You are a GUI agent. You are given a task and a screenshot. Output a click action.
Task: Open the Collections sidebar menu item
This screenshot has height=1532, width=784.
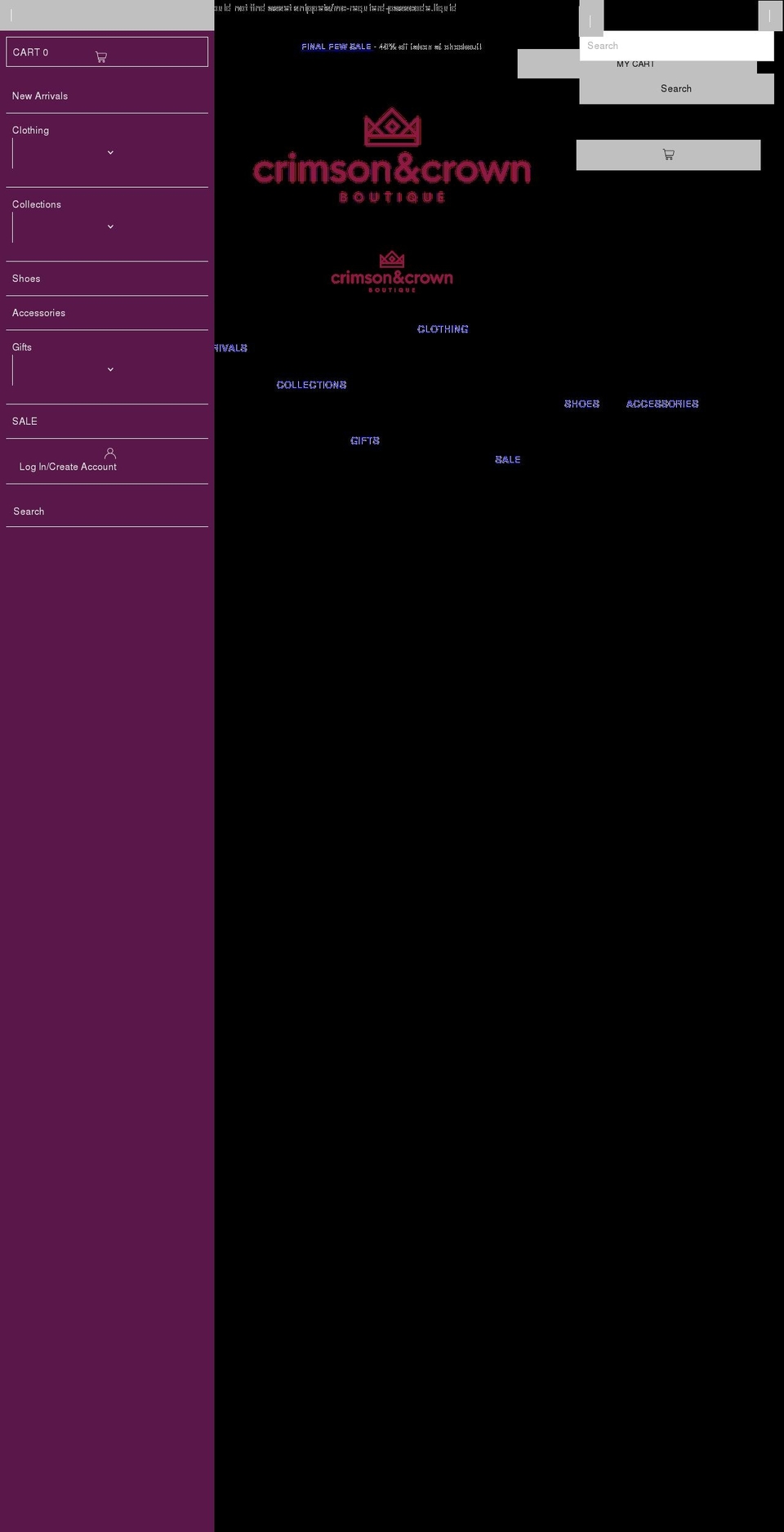tap(37, 205)
